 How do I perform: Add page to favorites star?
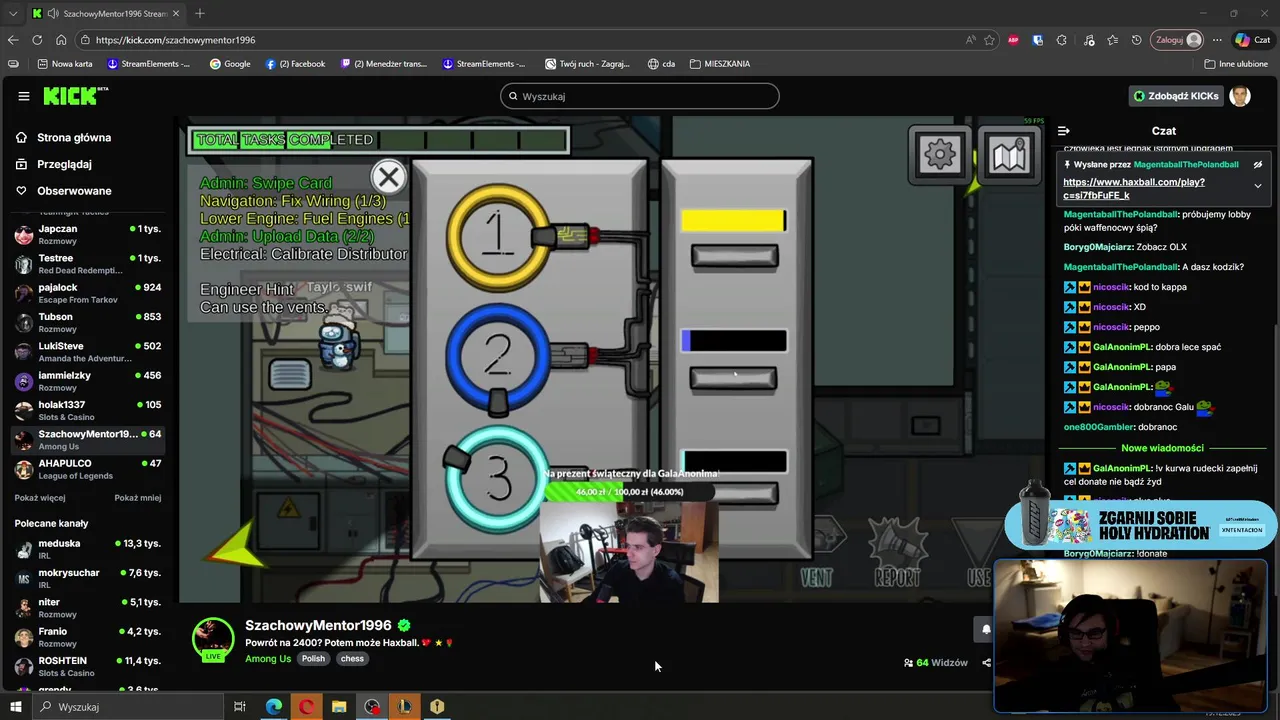(x=989, y=40)
